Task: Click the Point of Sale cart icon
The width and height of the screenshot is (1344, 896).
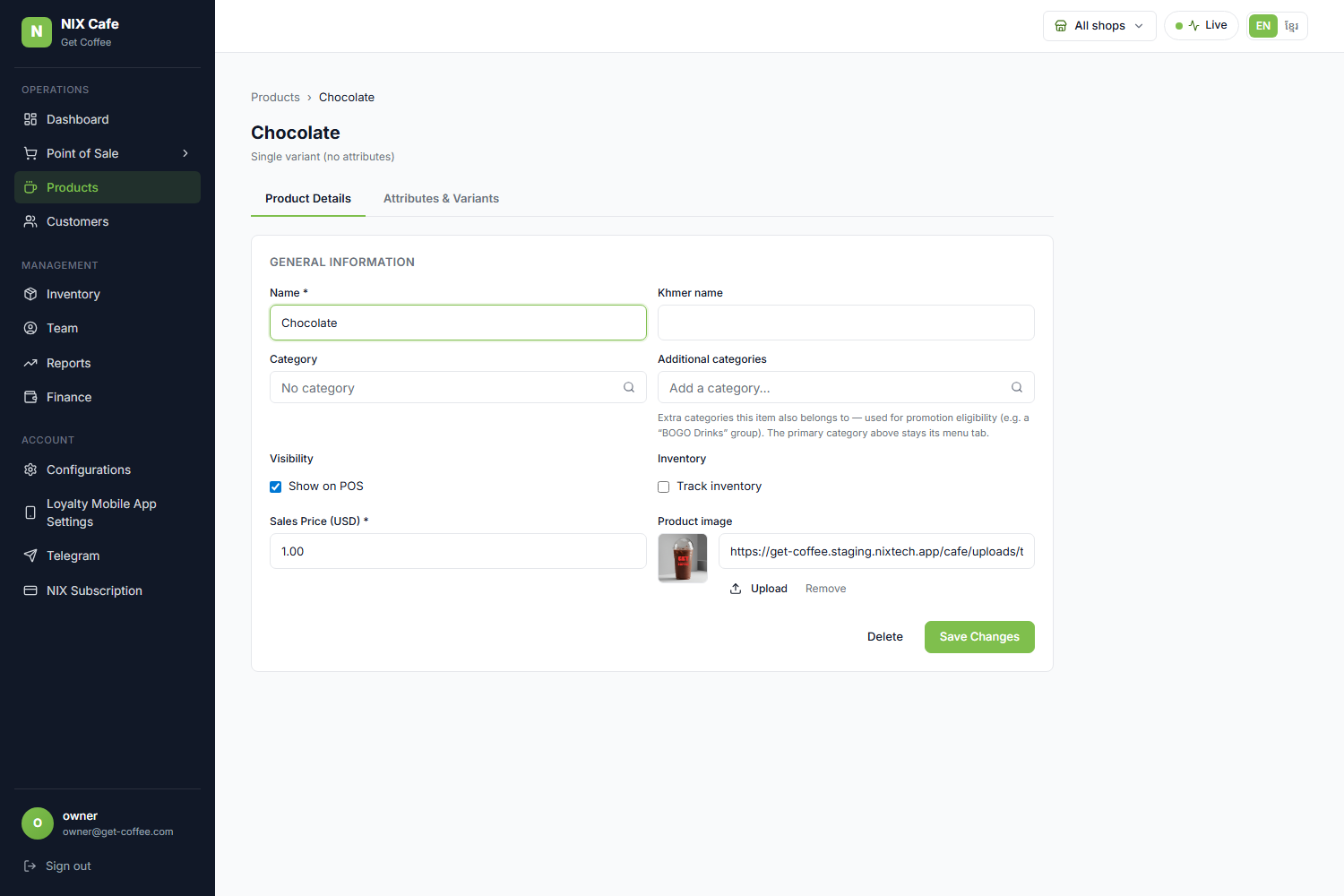Action: [30, 153]
